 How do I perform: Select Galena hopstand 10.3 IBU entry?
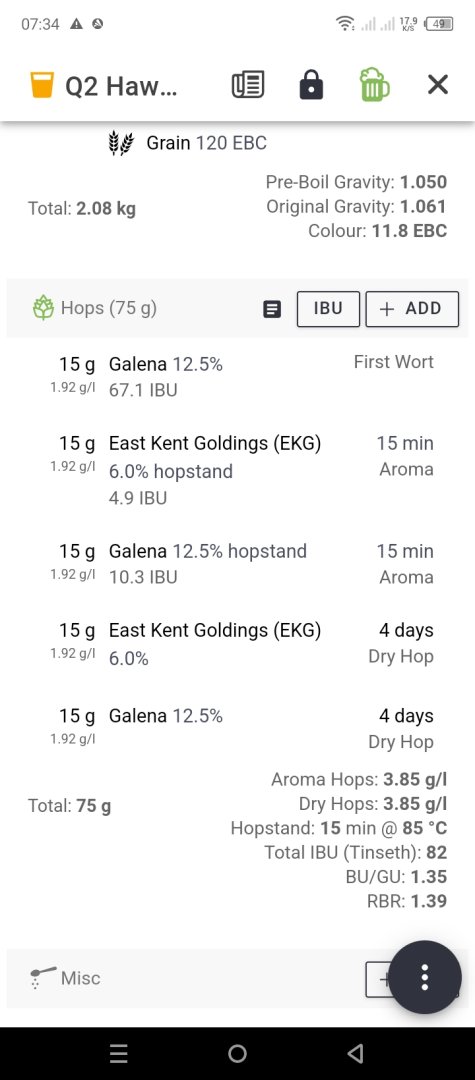coord(238,564)
